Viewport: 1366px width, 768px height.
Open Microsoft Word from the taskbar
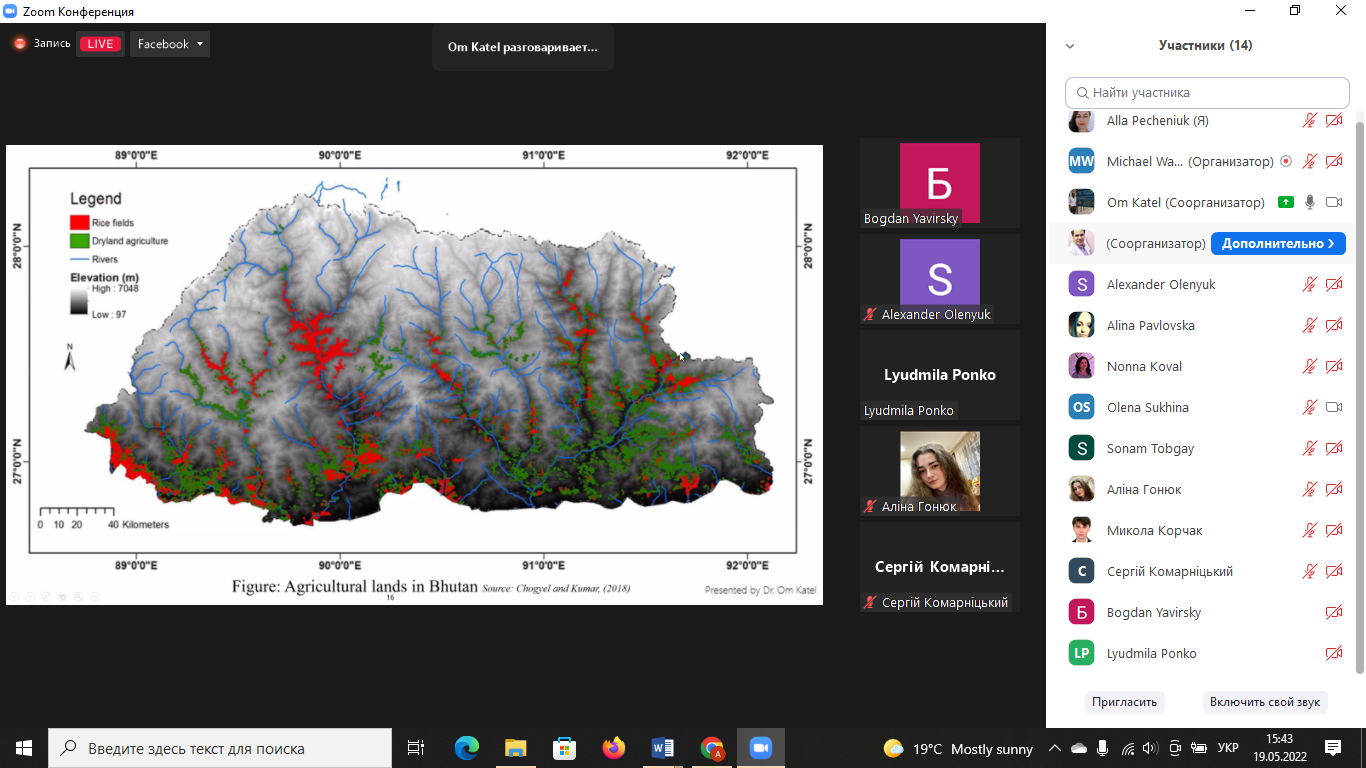(662, 748)
